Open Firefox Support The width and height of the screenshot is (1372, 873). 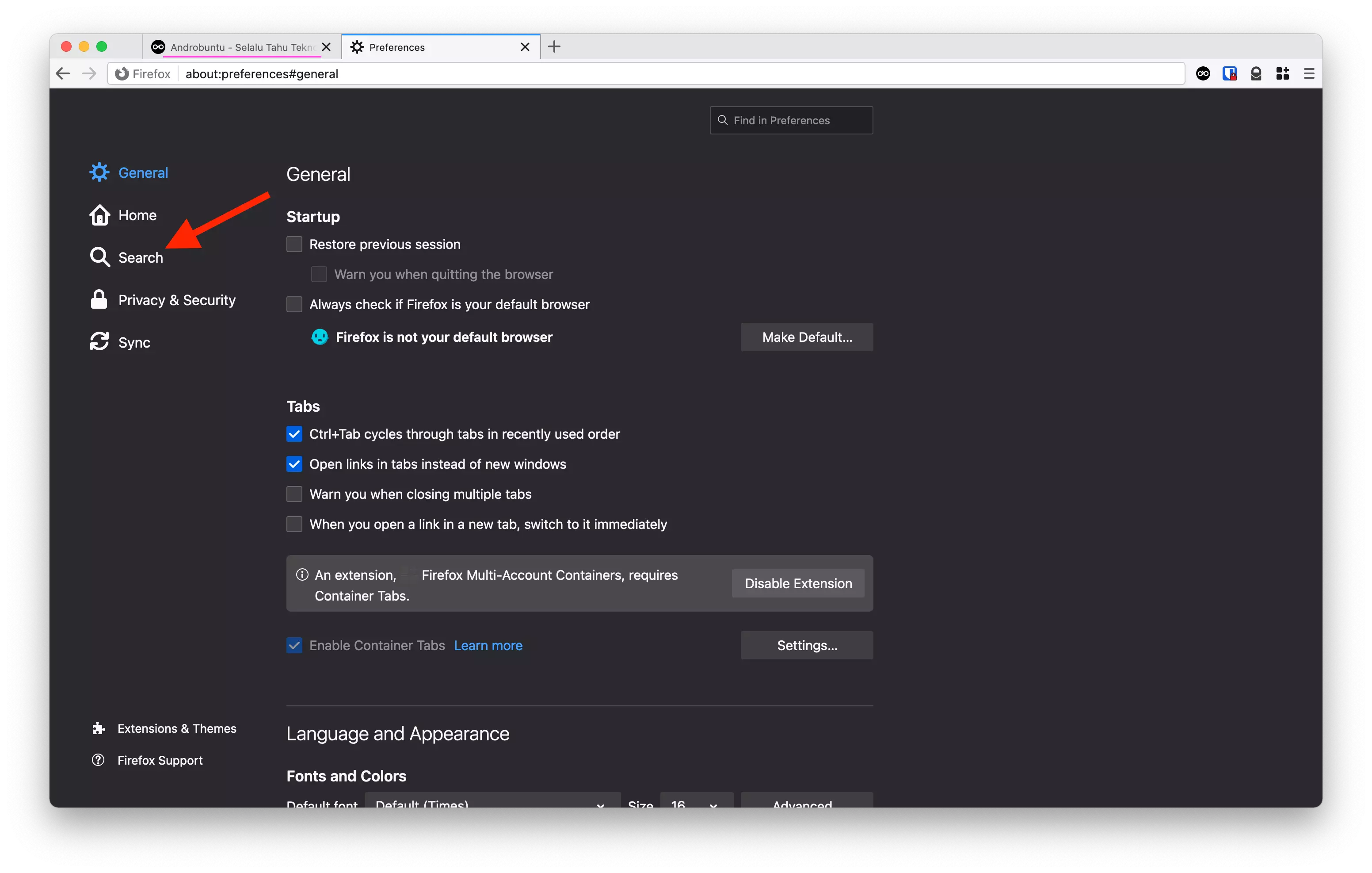pyautogui.click(x=160, y=760)
